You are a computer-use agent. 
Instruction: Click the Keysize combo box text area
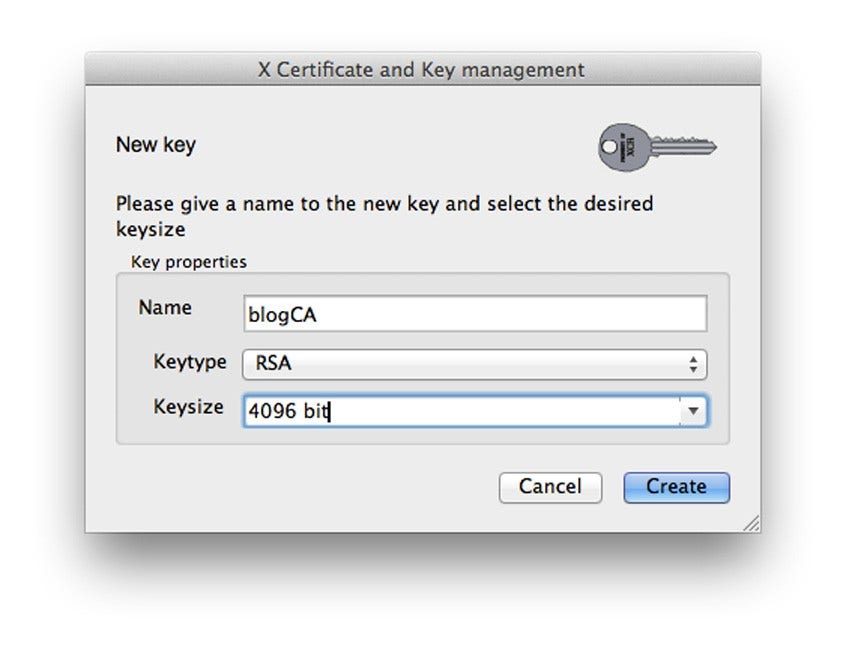pyautogui.click(x=450, y=410)
